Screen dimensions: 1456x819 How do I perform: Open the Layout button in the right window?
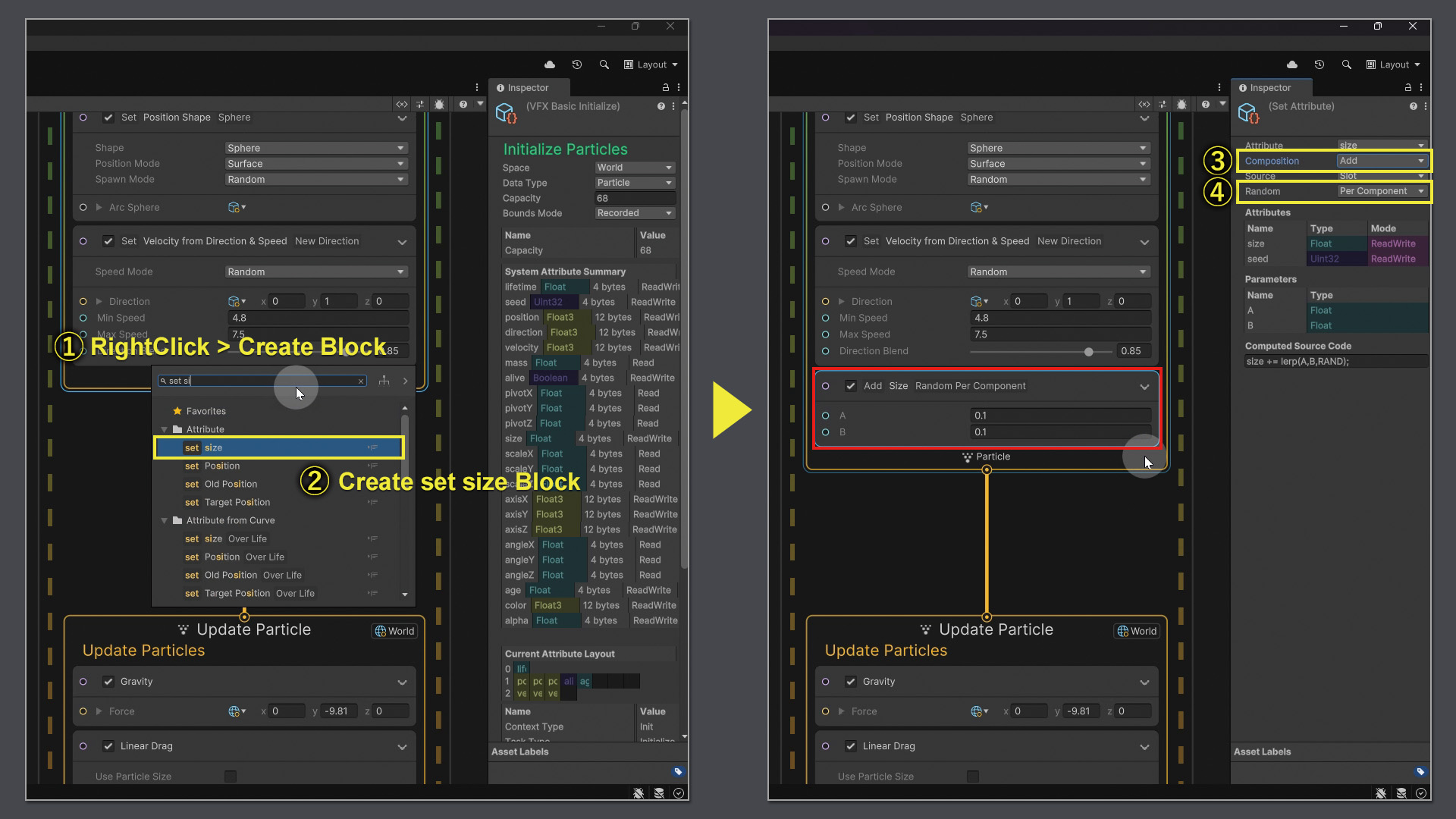point(1394,64)
